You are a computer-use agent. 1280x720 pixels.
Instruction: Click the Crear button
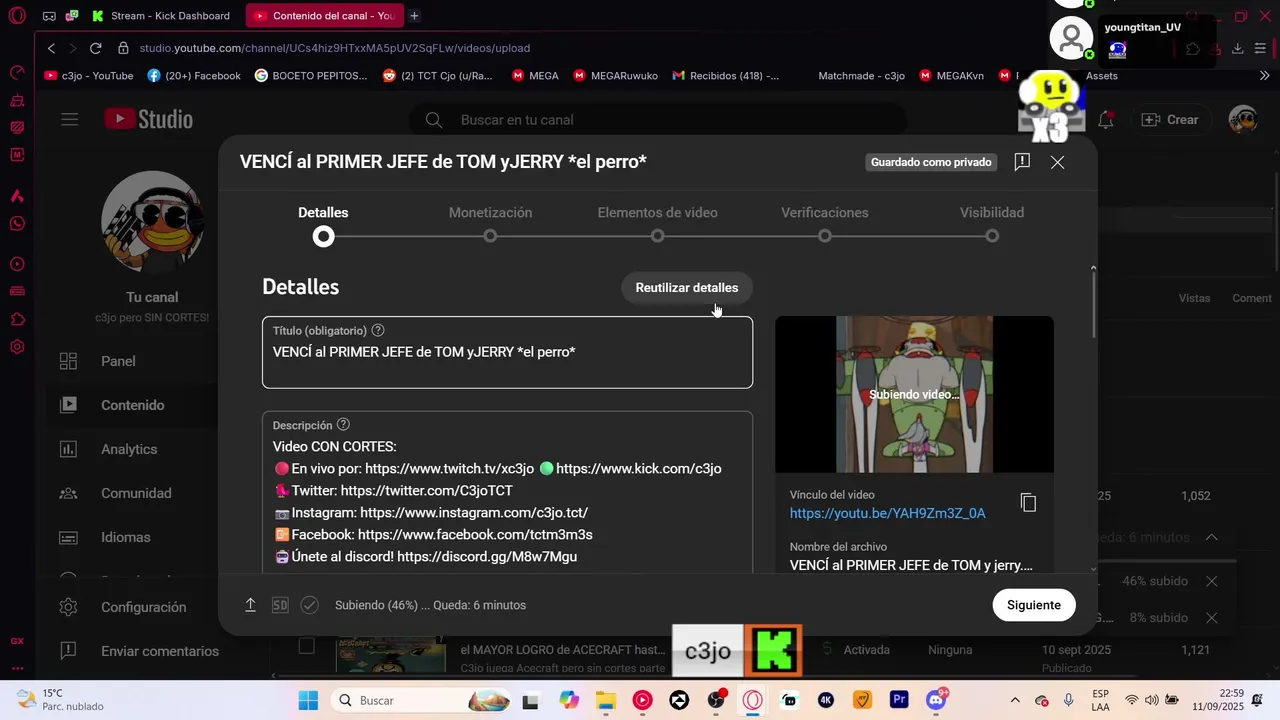click(1169, 120)
